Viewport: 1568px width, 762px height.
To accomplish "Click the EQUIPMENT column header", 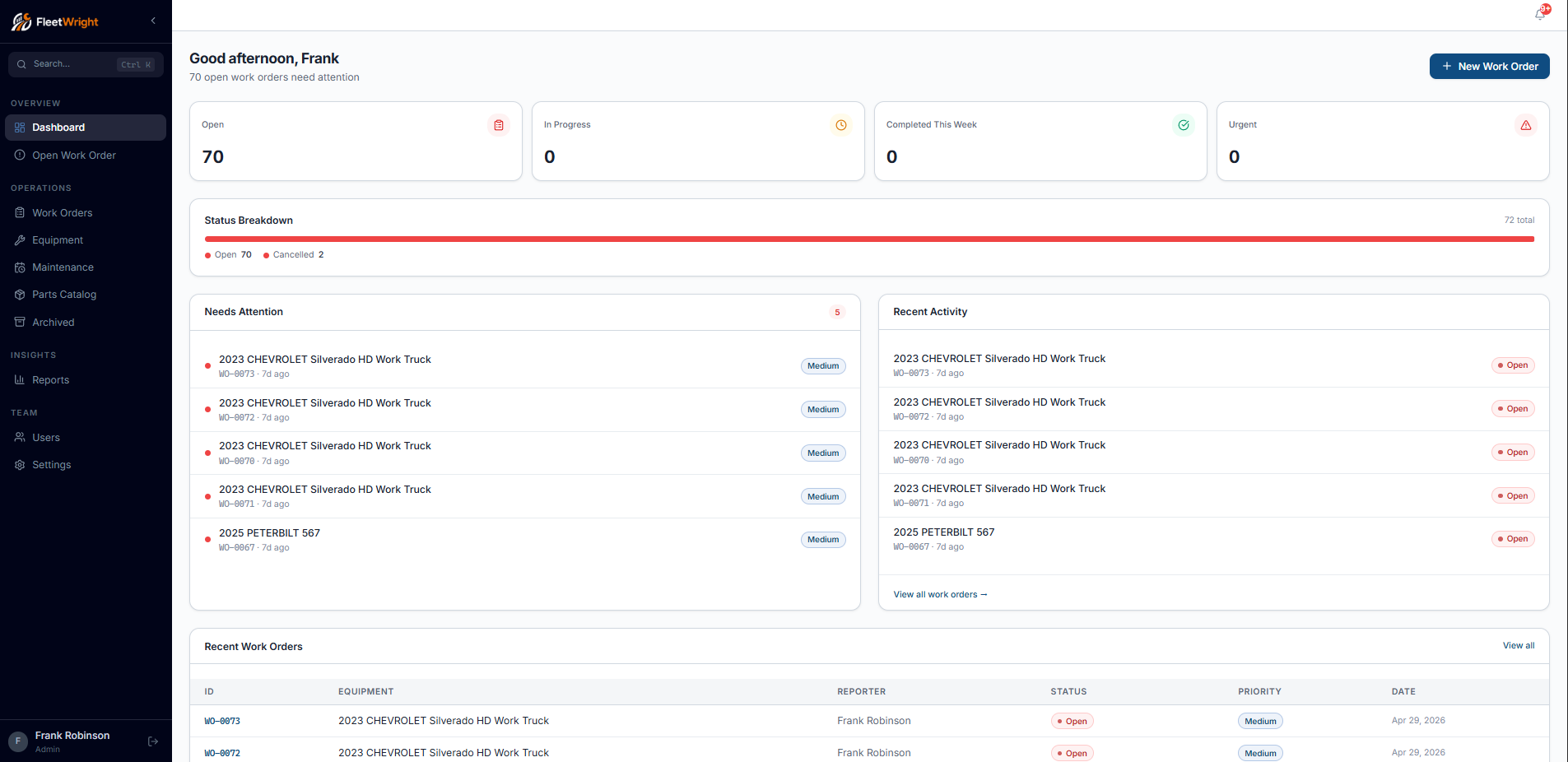I will click(366, 692).
